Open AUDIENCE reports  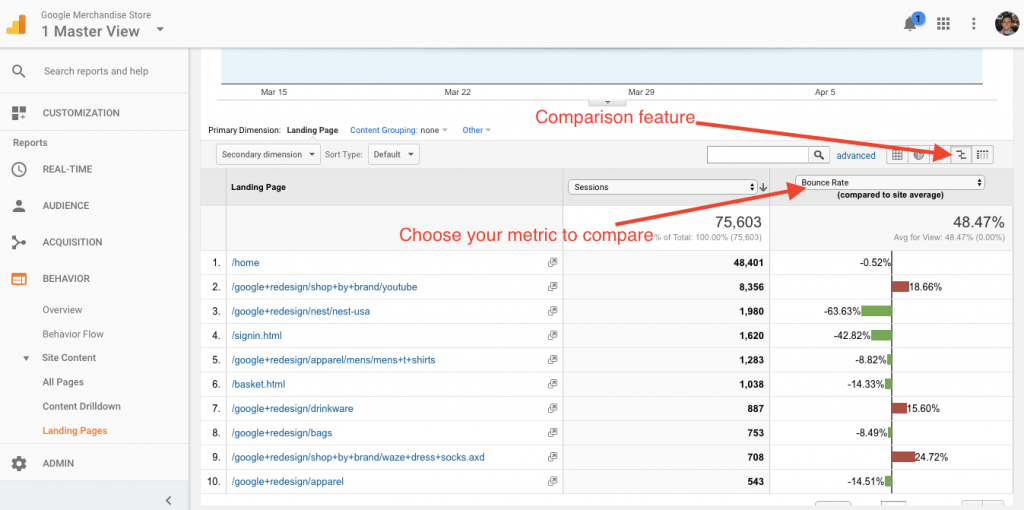(65, 206)
